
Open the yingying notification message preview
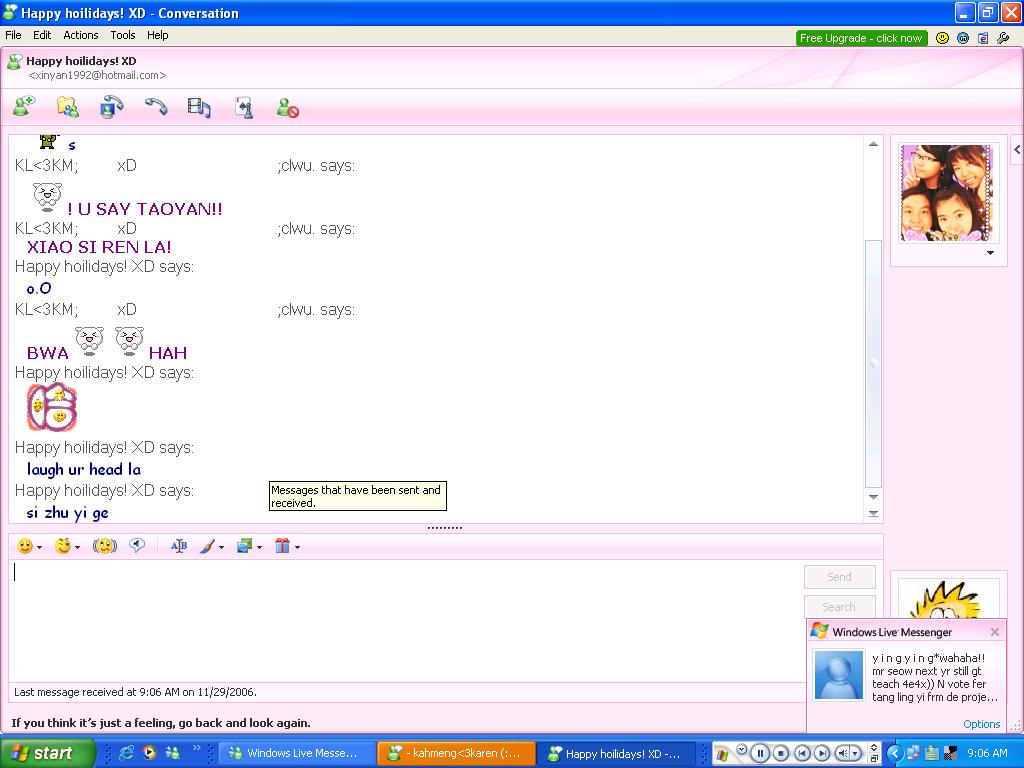[935, 677]
